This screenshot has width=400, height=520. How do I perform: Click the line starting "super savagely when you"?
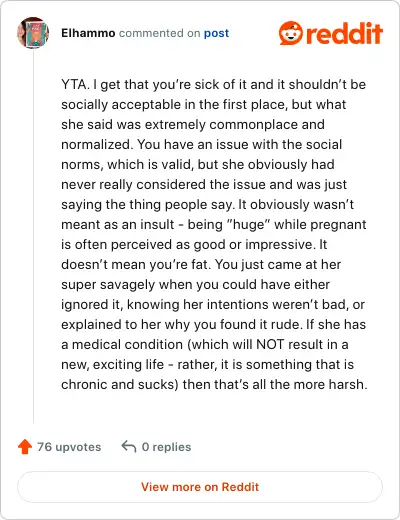coord(195,285)
